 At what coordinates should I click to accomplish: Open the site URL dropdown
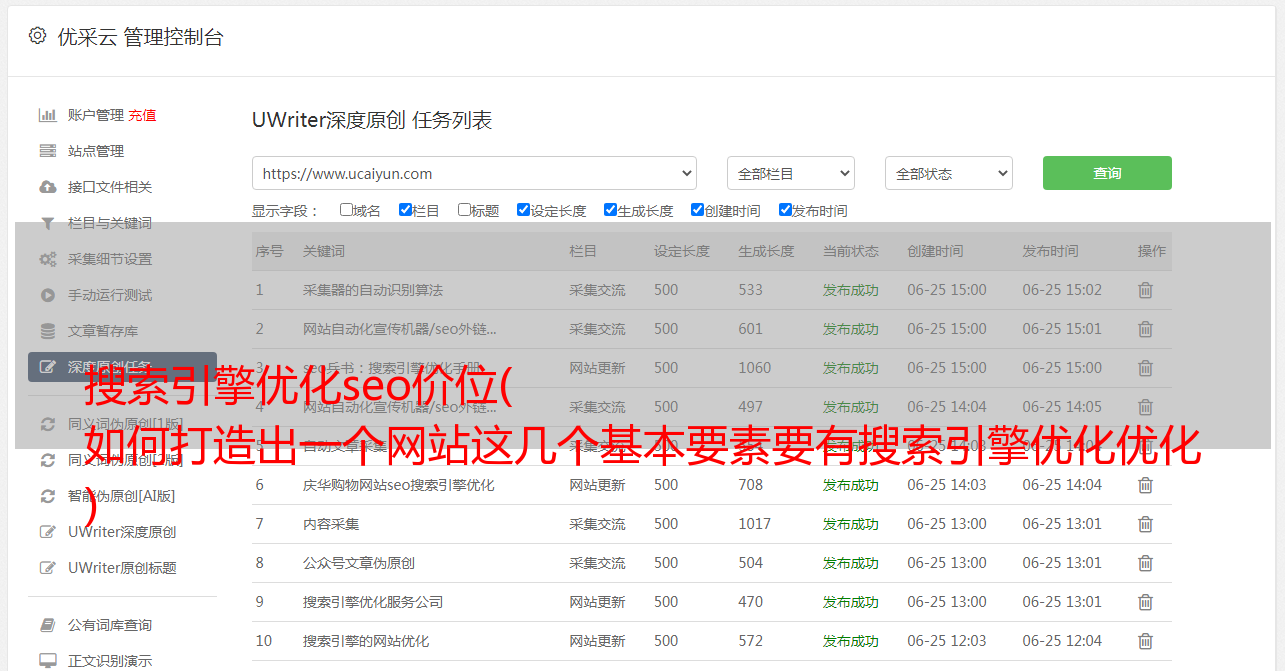coord(474,173)
